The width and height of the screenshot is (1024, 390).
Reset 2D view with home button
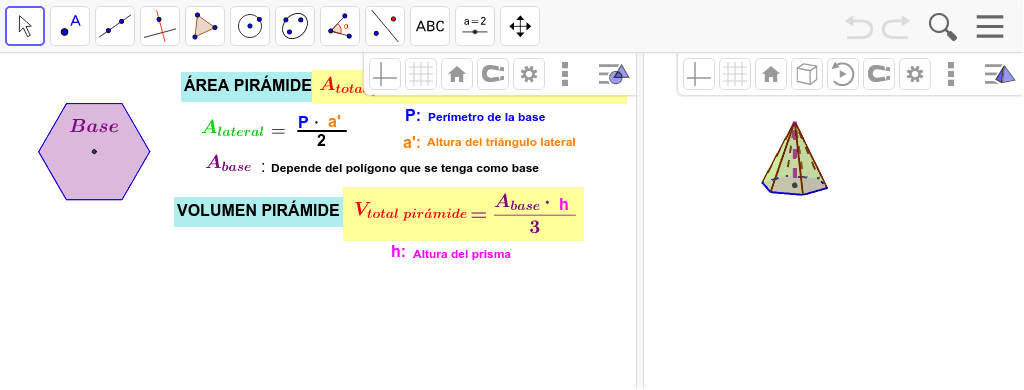456,74
